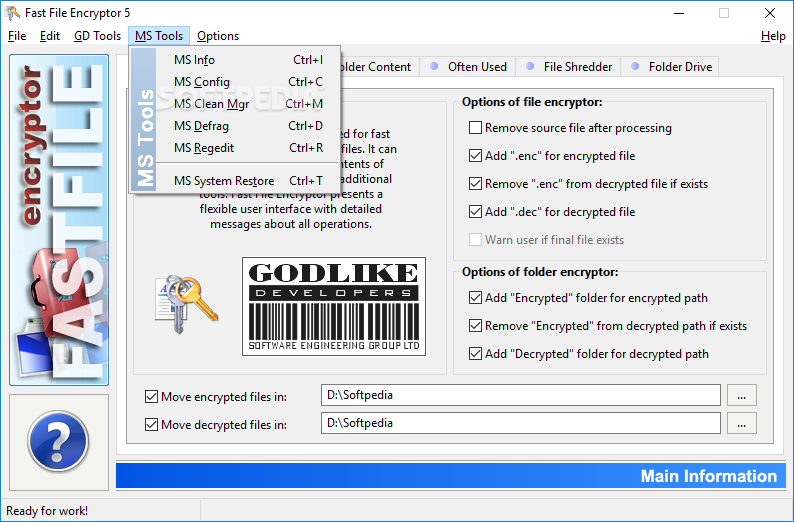Choose MS Info from the menu
This screenshot has height=522, width=794.
point(248,60)
